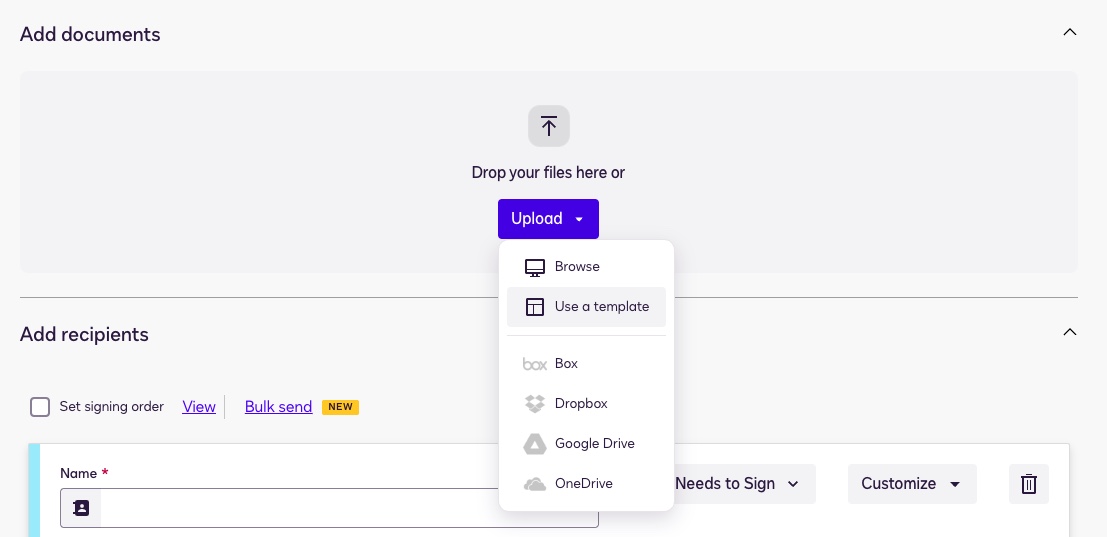Pick the Google Drive menu entry
1107x537 pixels.
coord(594,444)
